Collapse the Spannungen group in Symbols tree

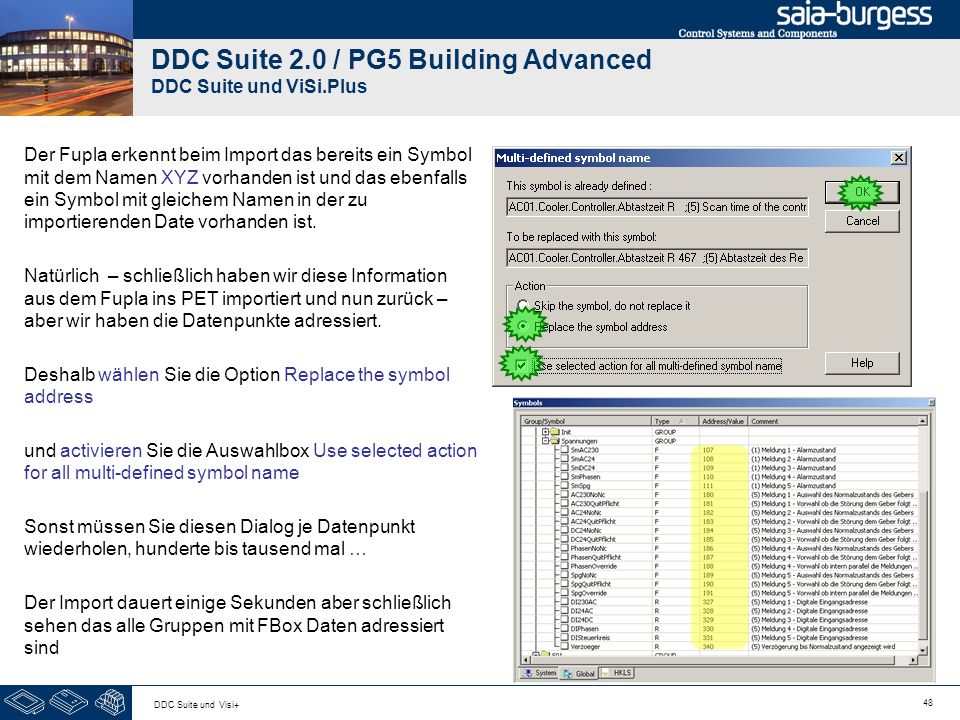pyautogui.click(x=545, y=441)
